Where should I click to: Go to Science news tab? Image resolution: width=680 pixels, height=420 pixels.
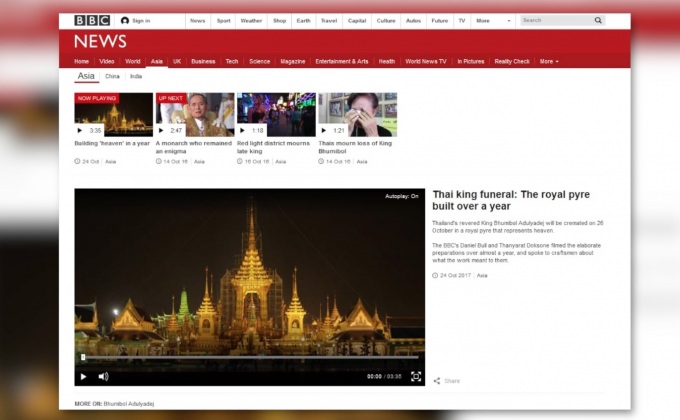pos(259,62)
